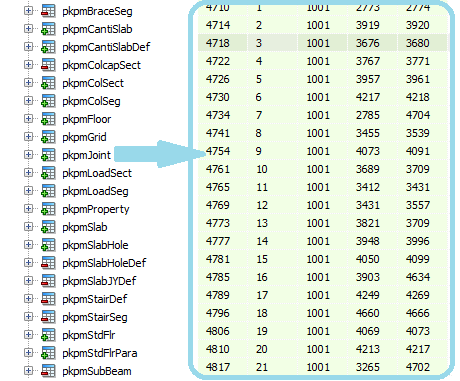The image size is (460, 381).
Task: Click cell 3771 in row 4
Action: (x=418, y=61)
